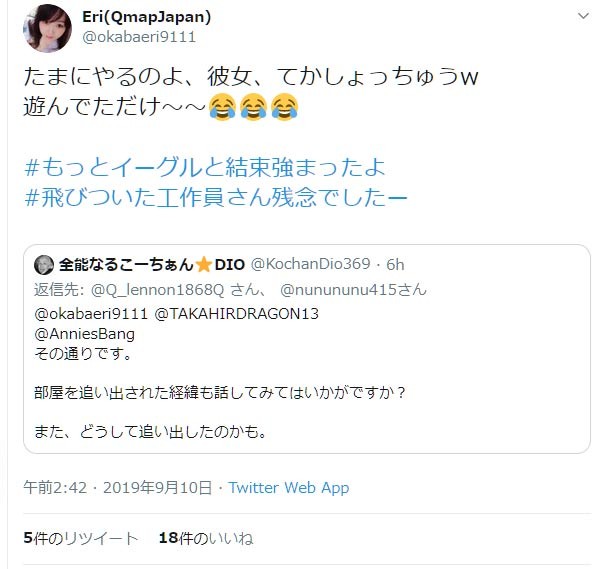This screenshot has width=596, height=569.
Task: Click the Twitter Web App source link
Action: point(288,488)
